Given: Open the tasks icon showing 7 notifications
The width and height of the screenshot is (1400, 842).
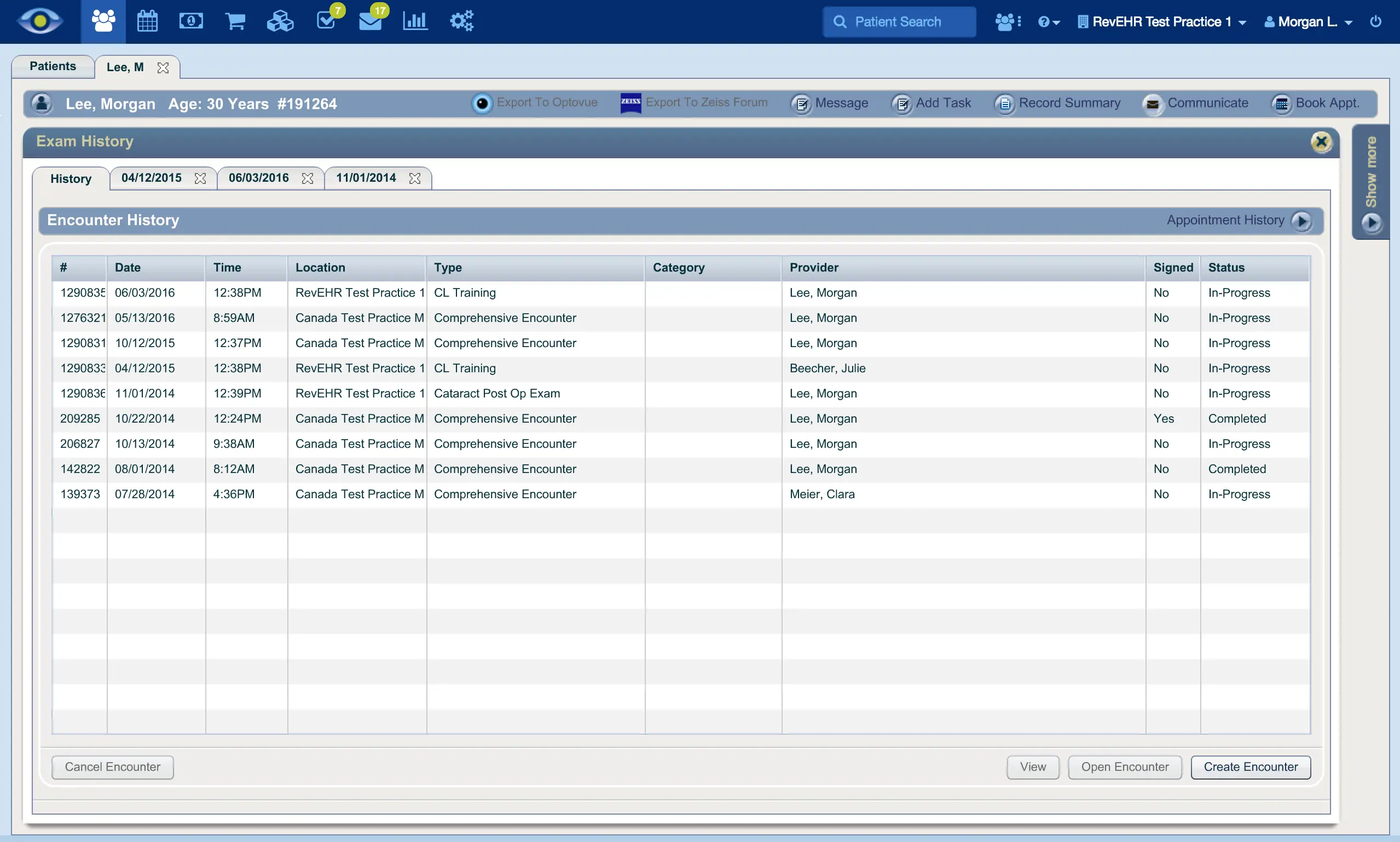Looking at the screenshot, I should tap(327, 20).
